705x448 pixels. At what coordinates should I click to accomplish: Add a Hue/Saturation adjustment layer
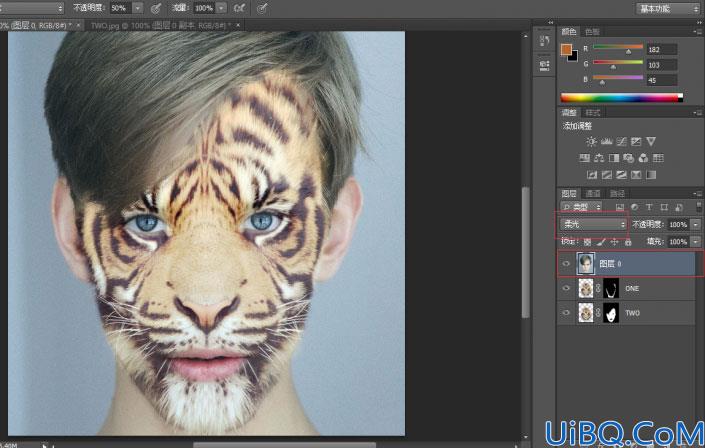click(584, 158)
